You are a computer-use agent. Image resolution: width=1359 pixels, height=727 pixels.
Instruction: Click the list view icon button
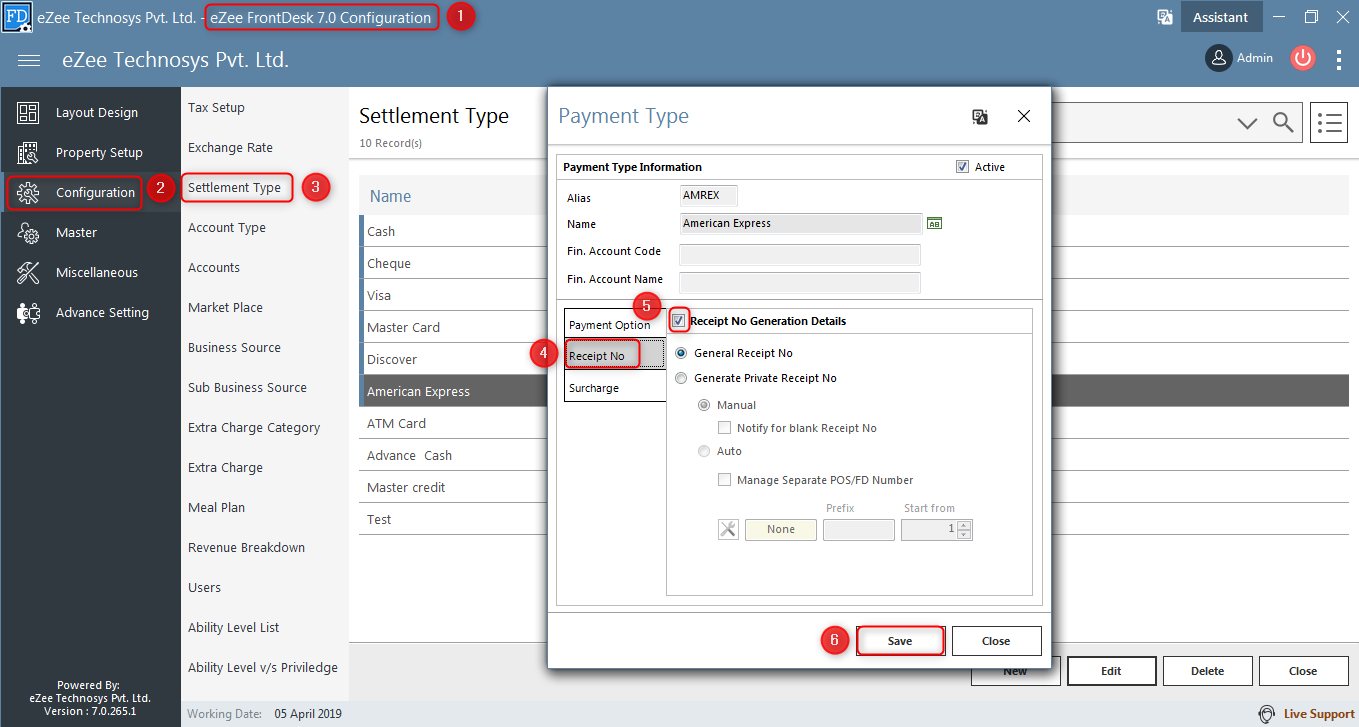[x=1329, y=123]
